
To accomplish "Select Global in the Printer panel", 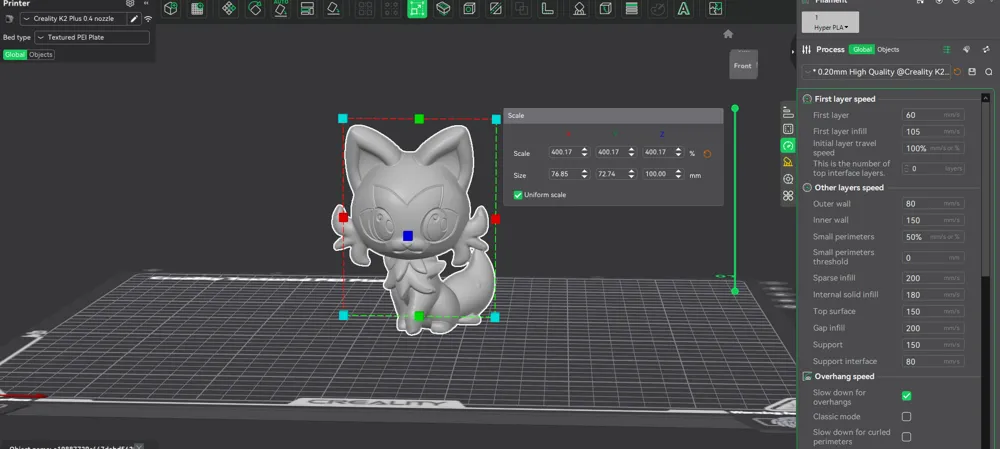I will 15,55.
